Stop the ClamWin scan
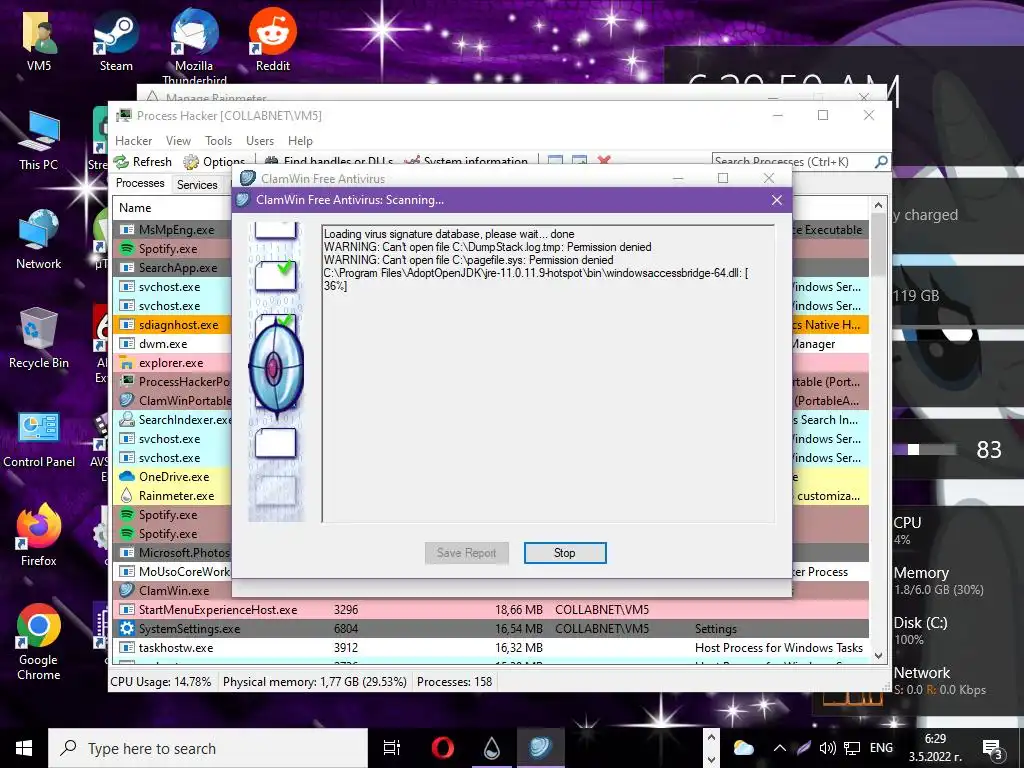The width and height of the screenshot is (1024, 768). click(565, 552)
